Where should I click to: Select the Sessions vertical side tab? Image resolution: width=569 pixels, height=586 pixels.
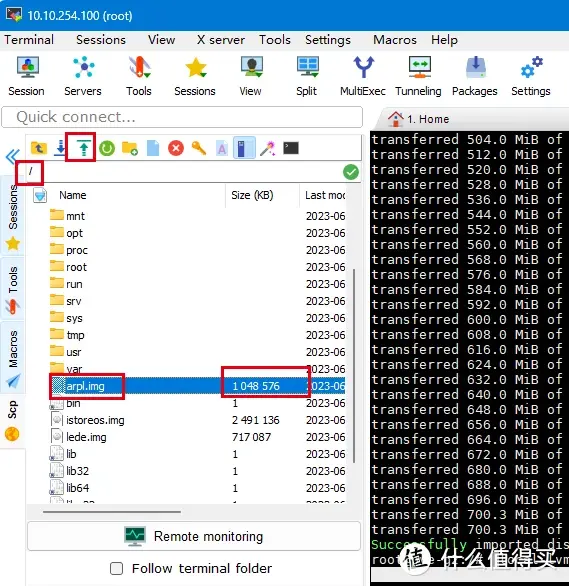click(13, 216)
